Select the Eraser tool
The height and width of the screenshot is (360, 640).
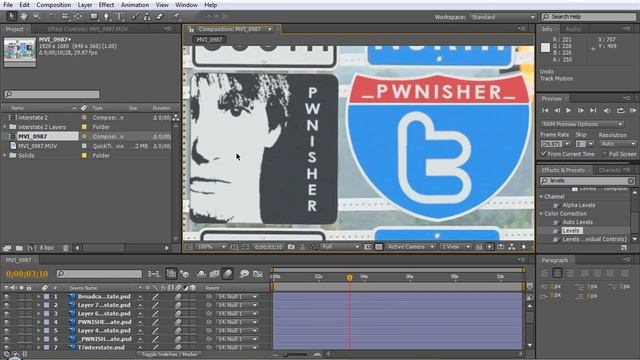click(x=160, y=16)
